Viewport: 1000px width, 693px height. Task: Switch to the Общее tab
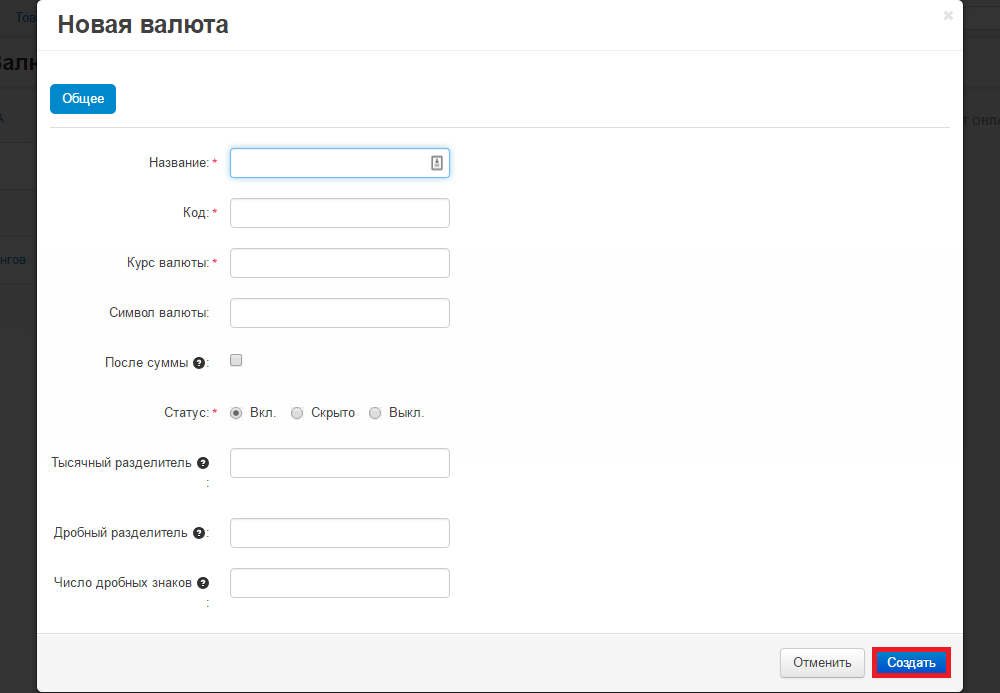coord(83,99)
